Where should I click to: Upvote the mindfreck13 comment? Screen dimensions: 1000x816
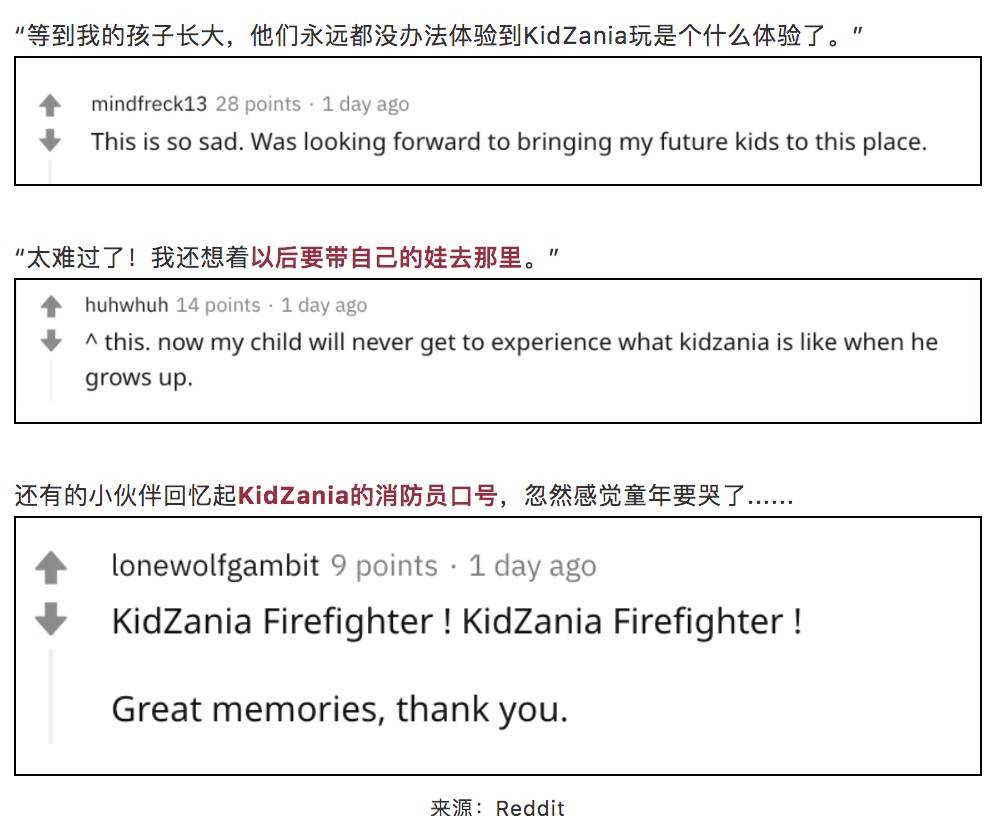coord(50,105)
